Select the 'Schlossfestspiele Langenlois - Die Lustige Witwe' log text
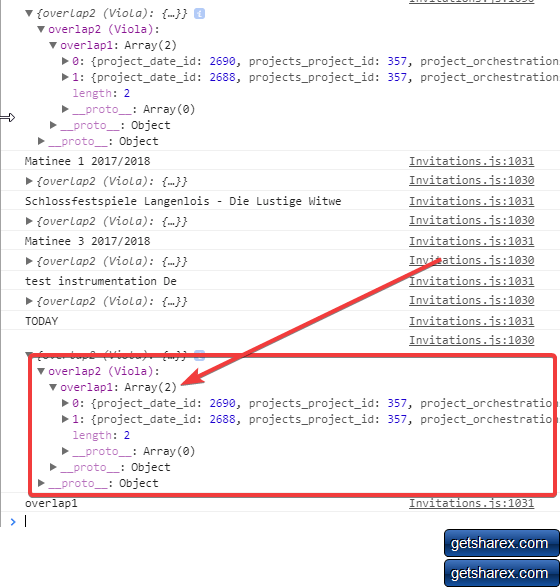The image size is (560, 587). click(183, 201)
